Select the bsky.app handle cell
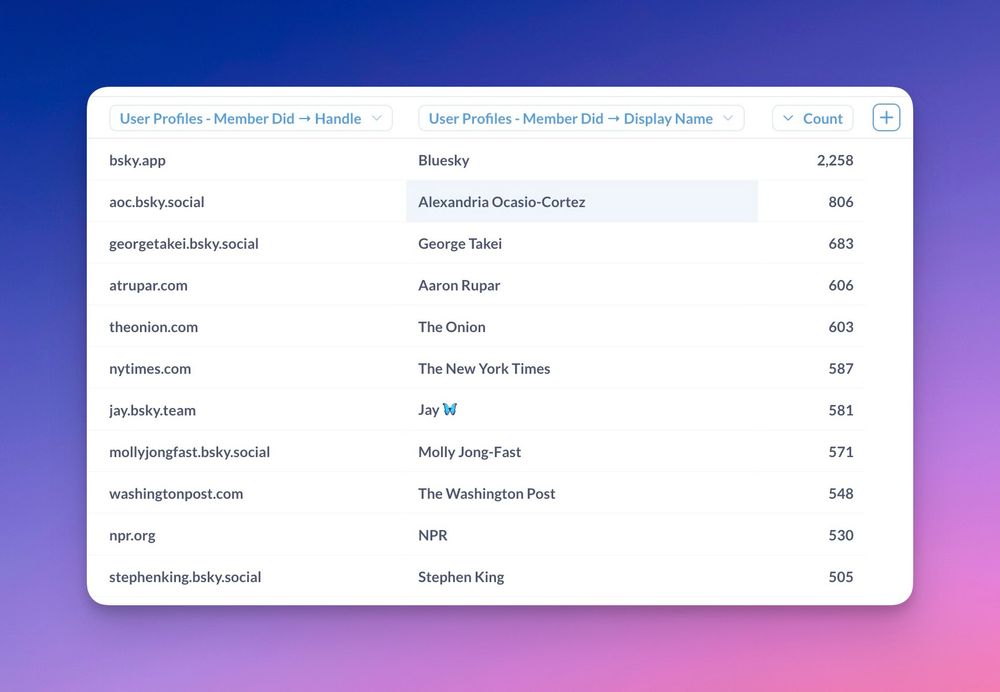Image resolution: width=1000 pixels, height=692 pixels. pyautogui.click(x=137, y=160)
